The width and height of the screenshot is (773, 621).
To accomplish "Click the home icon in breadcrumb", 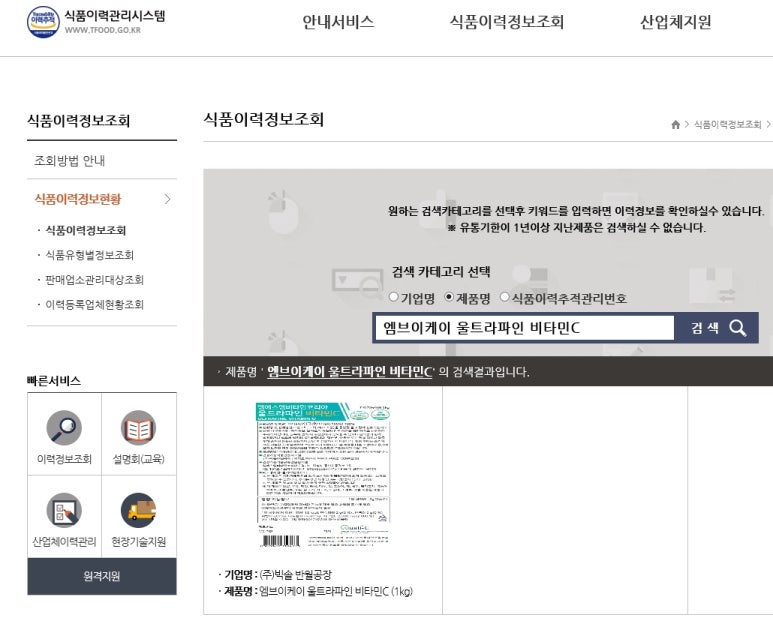I will click(675, 125).
